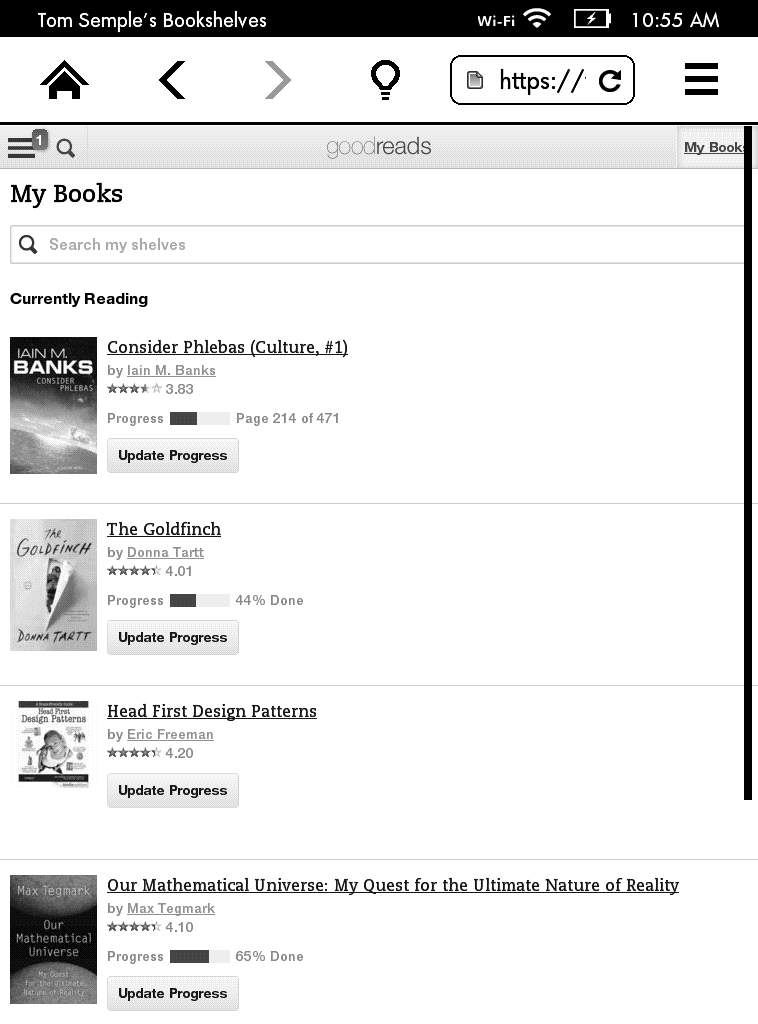758x1024 pixels.
Task: Tap the forward arrow icon
Action: click(x=277, y=80)
